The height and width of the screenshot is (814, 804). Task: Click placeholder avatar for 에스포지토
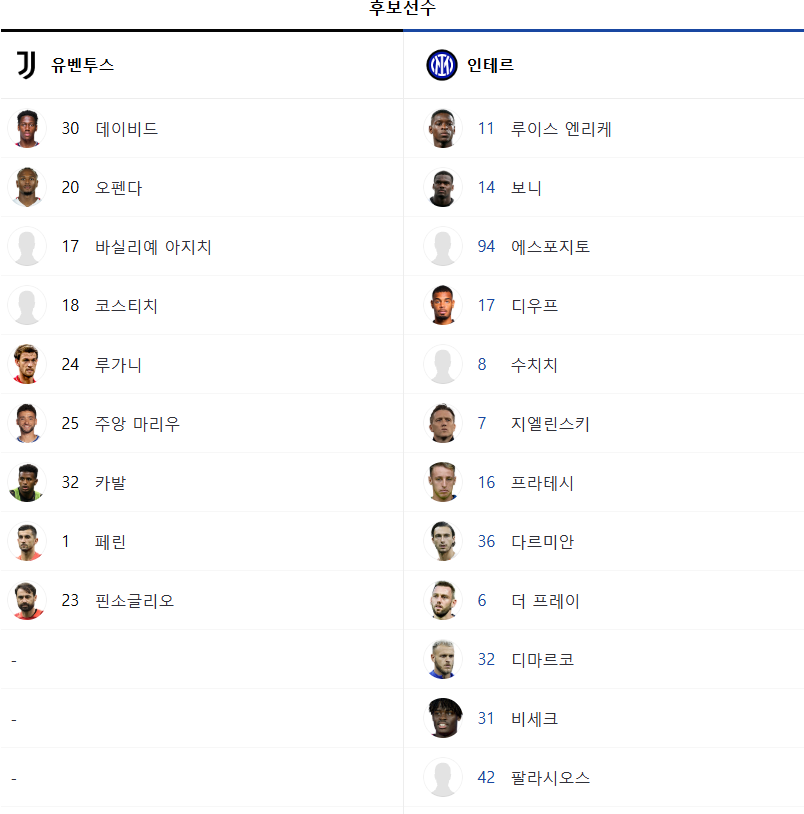coord(443,247)
